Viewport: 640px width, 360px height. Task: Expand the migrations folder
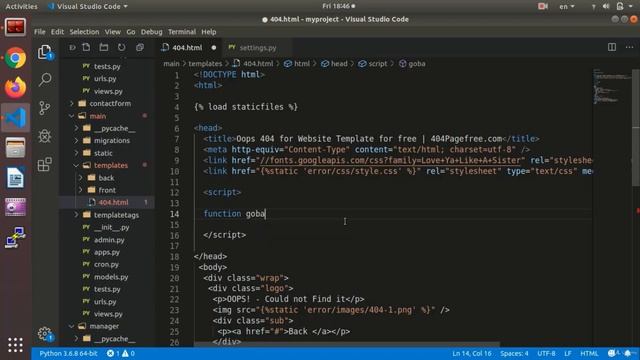[x=112, y=140]
